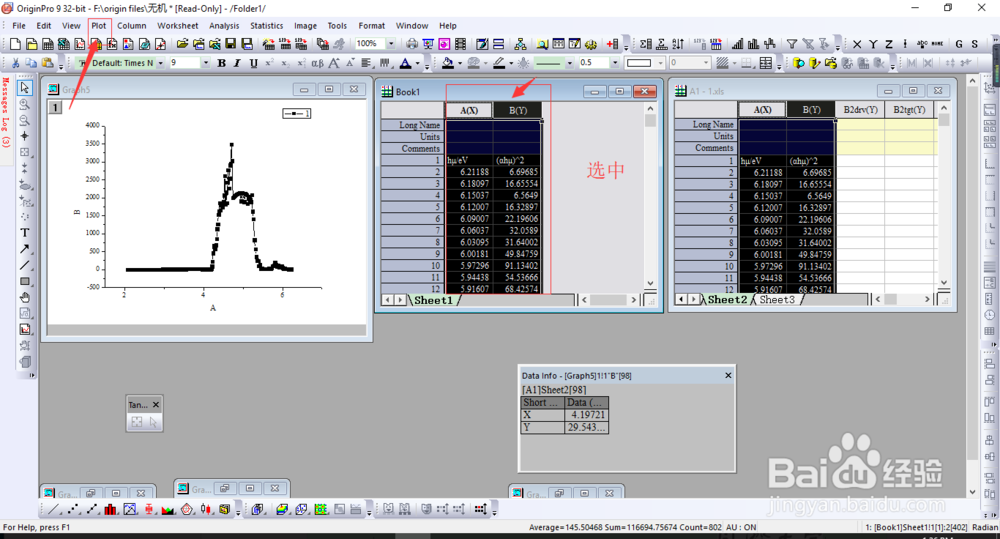Select the Screen Reader crosshair tool
This screenshot has height=539, width=1000.
coord(24,136)
